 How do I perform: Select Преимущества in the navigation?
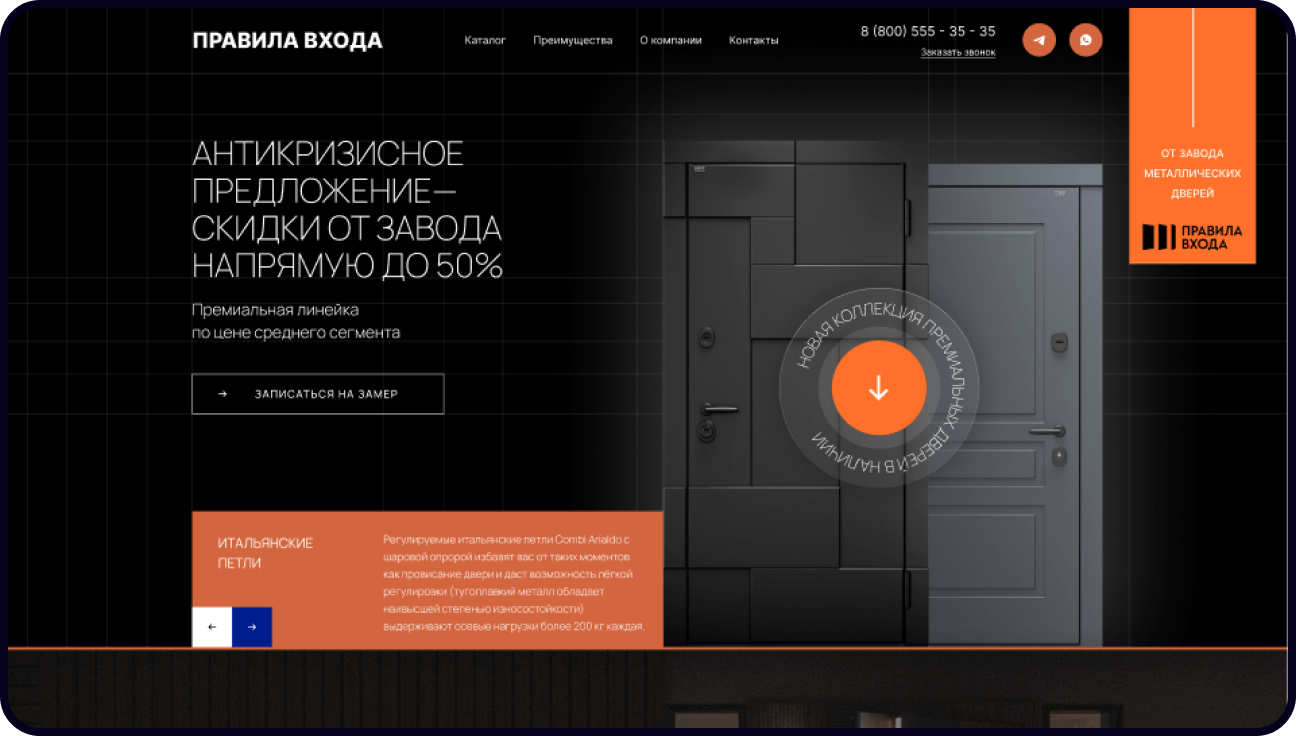coord(573,41)
